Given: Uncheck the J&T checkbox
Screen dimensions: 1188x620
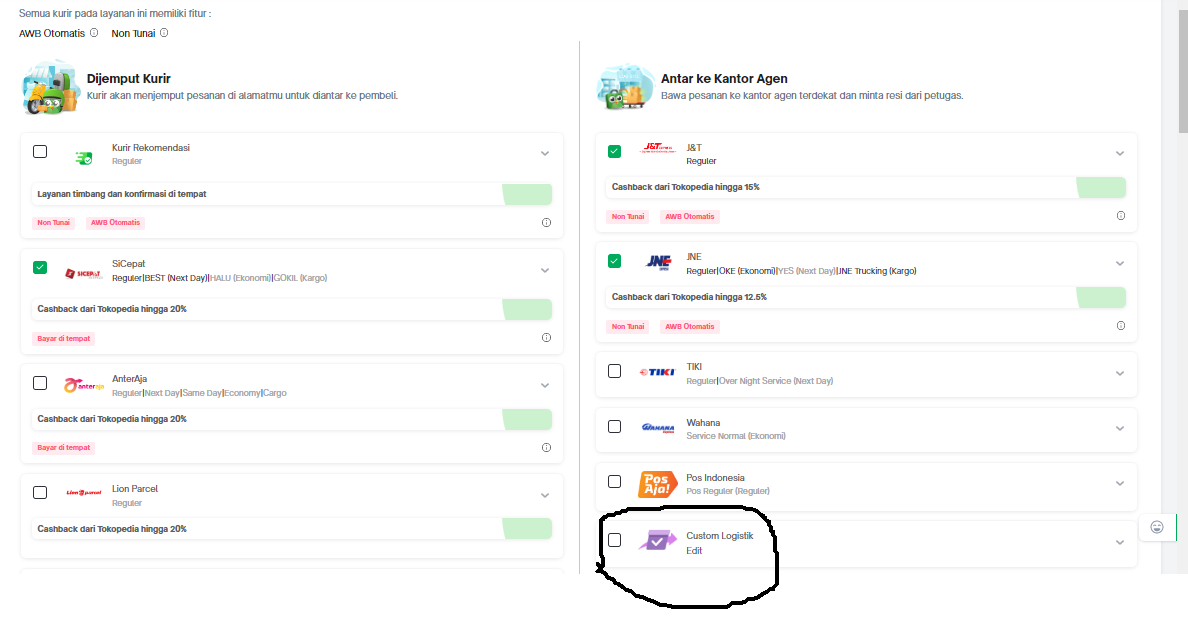Looking at the screenshot, I should pos(614,152).
